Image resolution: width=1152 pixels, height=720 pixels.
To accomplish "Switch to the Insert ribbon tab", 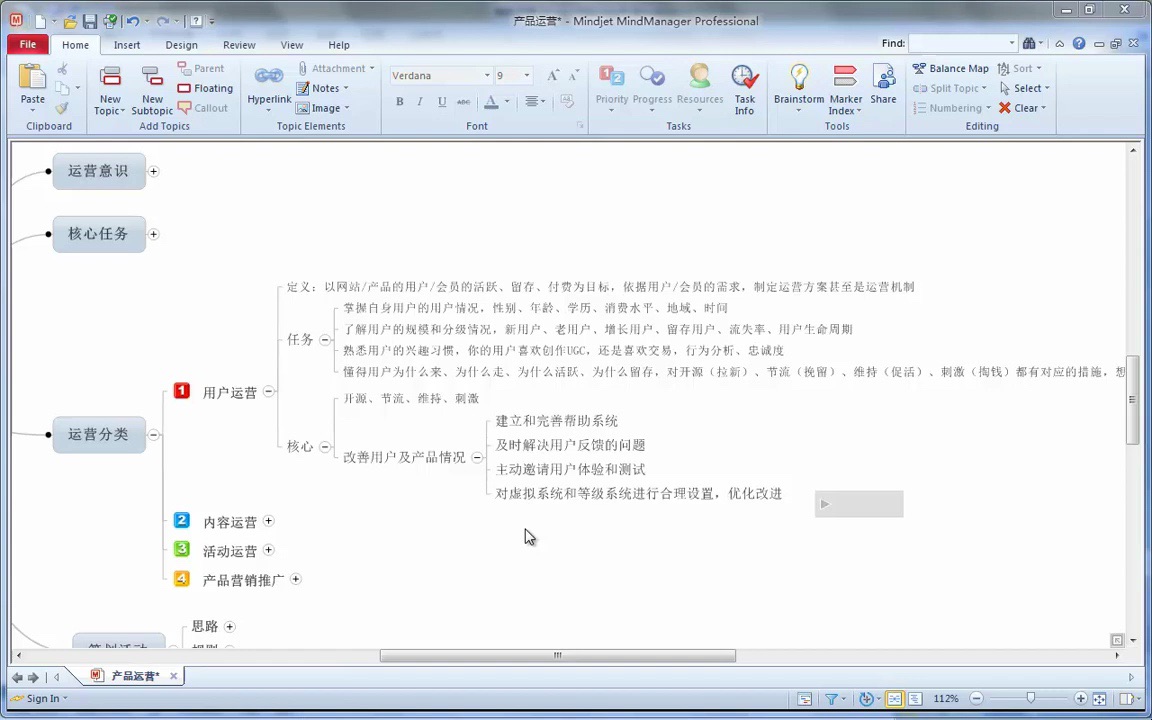I will coord(126,44).
